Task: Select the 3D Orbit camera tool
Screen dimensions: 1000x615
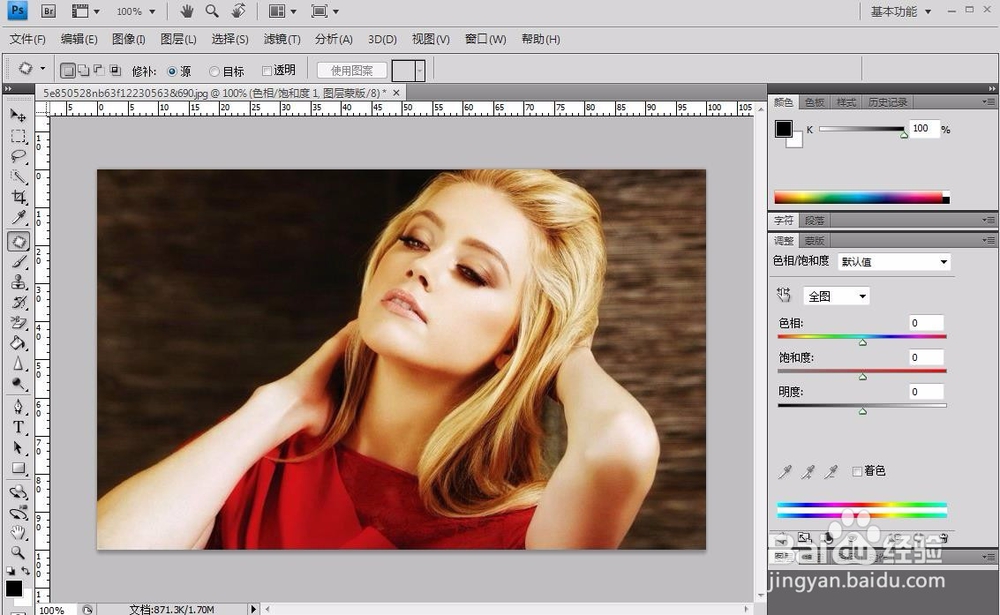Action: coord(18,512)
